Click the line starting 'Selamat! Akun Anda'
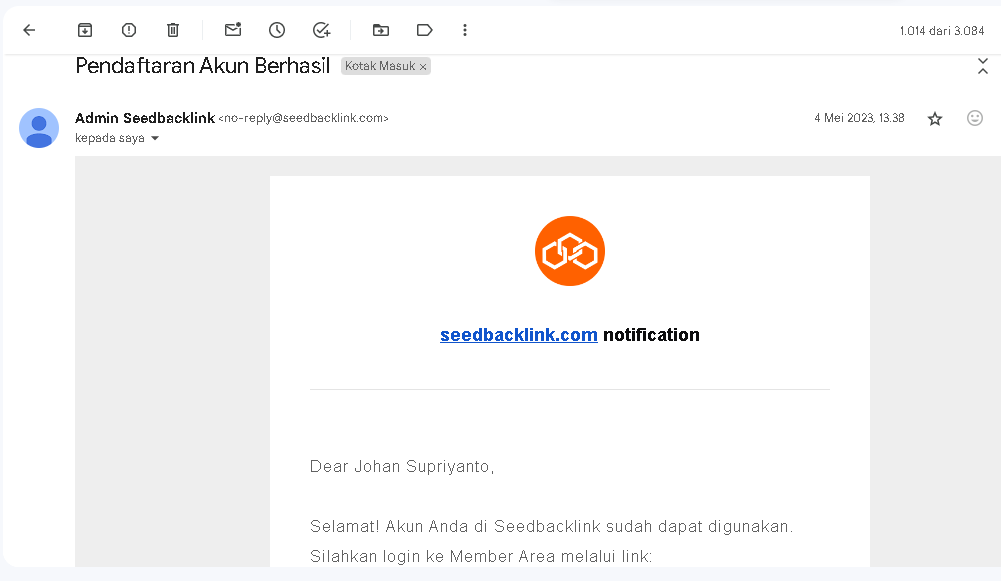 click(551, 527)
